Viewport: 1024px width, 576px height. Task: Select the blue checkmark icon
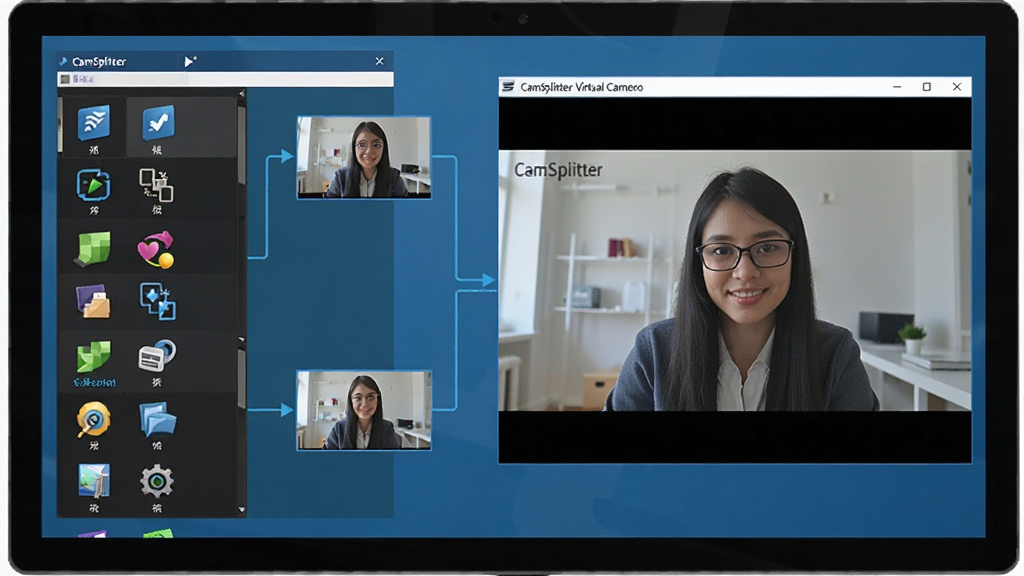point(158,122)
